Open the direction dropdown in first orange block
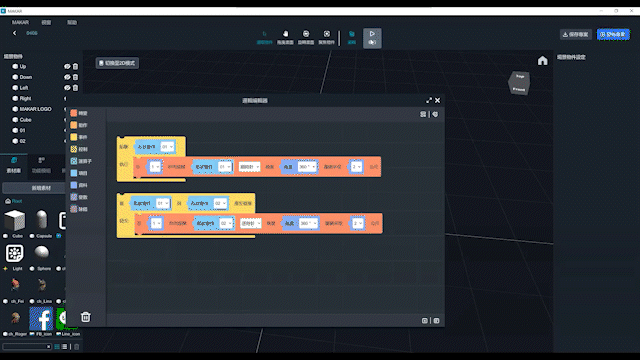Image resolution: width=640 pixels, height=360 pixels. coord(249,167)
